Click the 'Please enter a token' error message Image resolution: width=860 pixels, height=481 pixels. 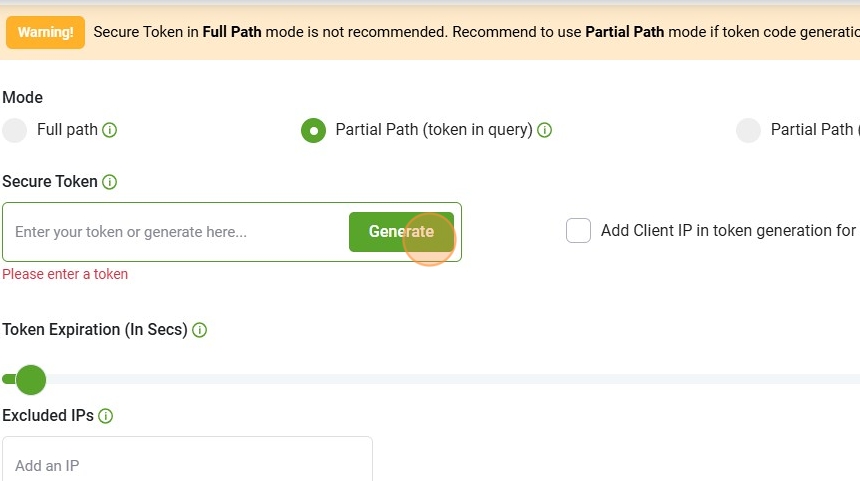[x=65, y=274]
